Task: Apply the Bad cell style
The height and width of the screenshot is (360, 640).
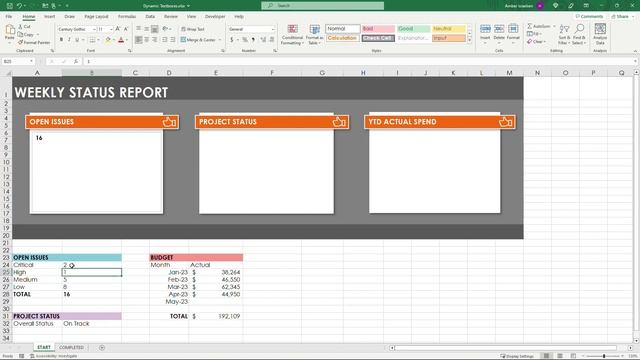Action: 378,29
